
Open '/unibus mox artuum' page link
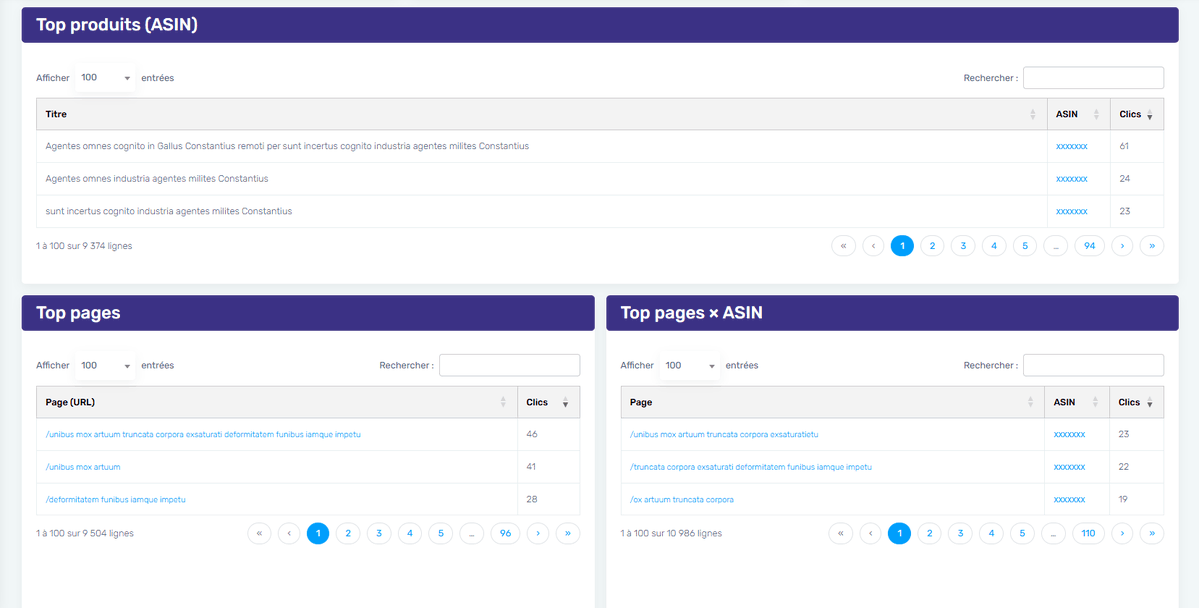[x=83, y=467]
